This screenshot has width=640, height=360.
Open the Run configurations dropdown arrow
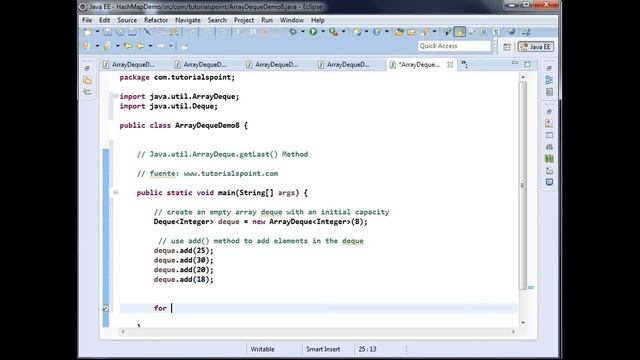(322, 31)
